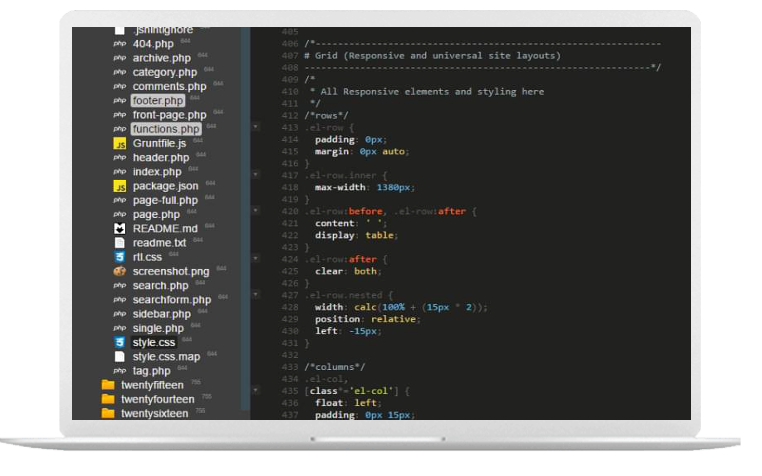This screenshot has width=762, height=476.
Task: Click the CSS3 icon next to style.css
Action: point(120,342)
